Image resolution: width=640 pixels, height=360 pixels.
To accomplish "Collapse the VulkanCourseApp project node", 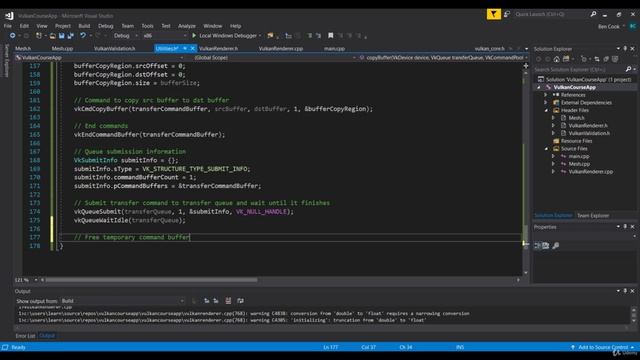I will click(539, 87).
